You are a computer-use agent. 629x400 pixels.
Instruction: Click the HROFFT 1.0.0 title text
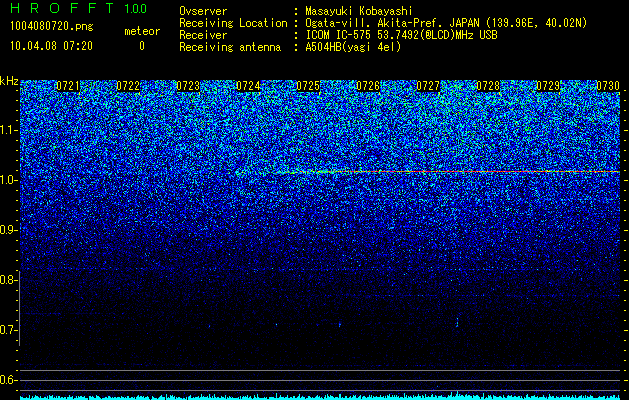point(79,8)
